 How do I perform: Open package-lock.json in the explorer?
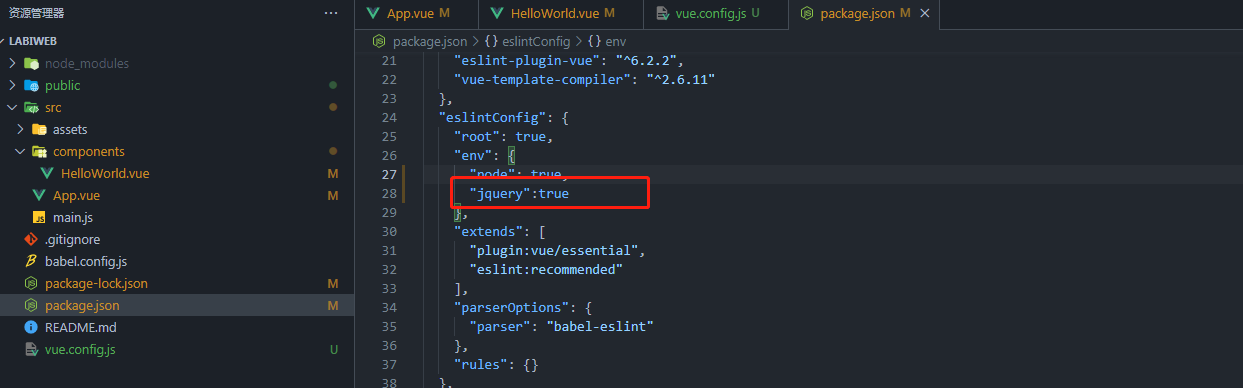pyautogui.click(x=96, y=283)
